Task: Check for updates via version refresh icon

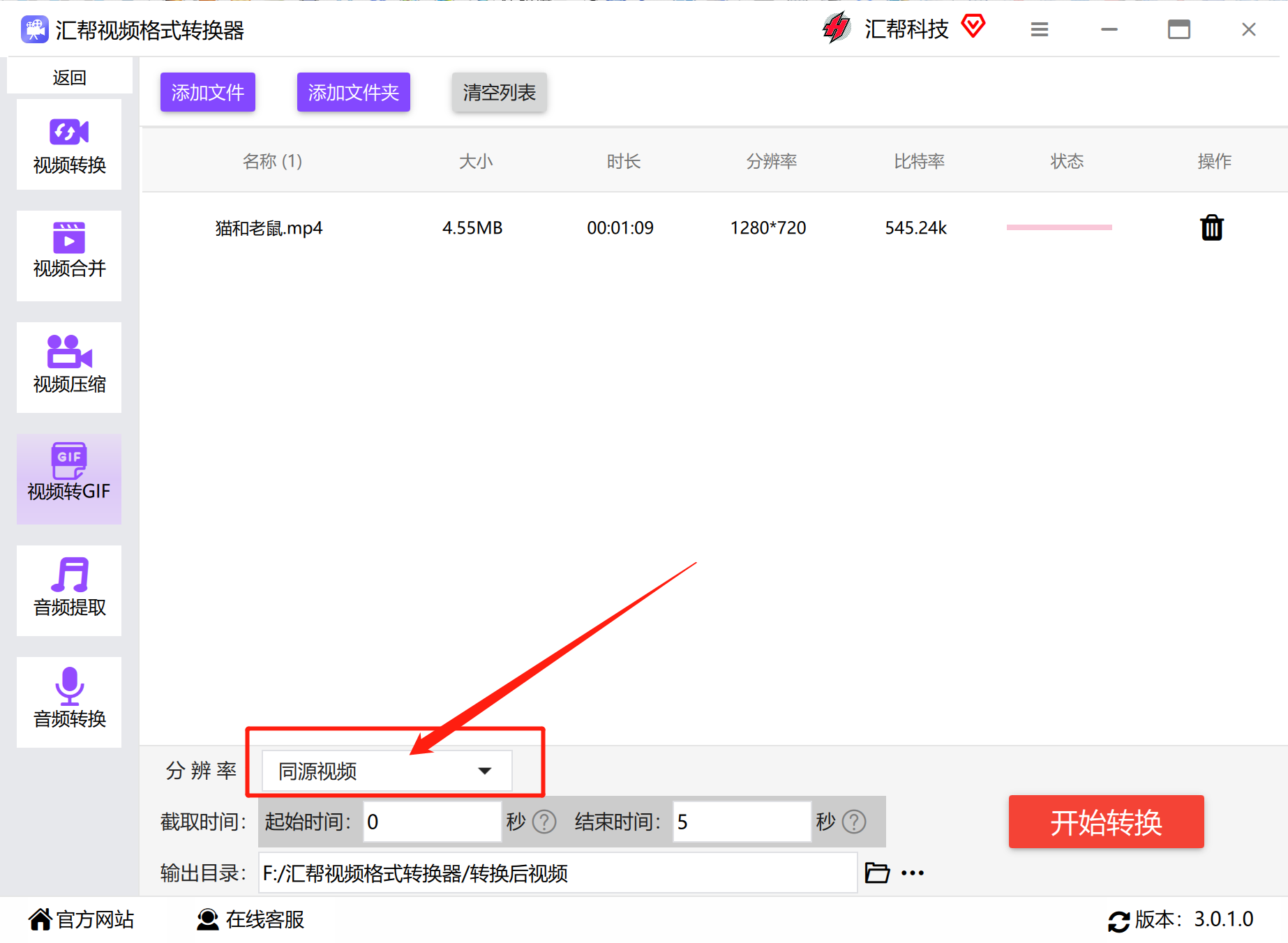Action: click(1118, 921)
